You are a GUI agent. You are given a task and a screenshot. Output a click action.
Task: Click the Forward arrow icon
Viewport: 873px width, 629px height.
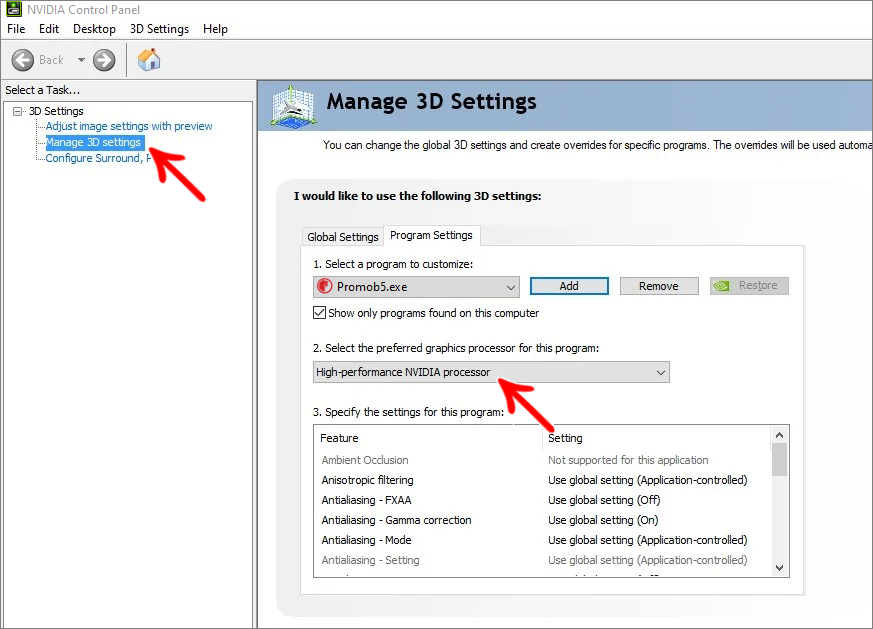(x=104, y=60)
